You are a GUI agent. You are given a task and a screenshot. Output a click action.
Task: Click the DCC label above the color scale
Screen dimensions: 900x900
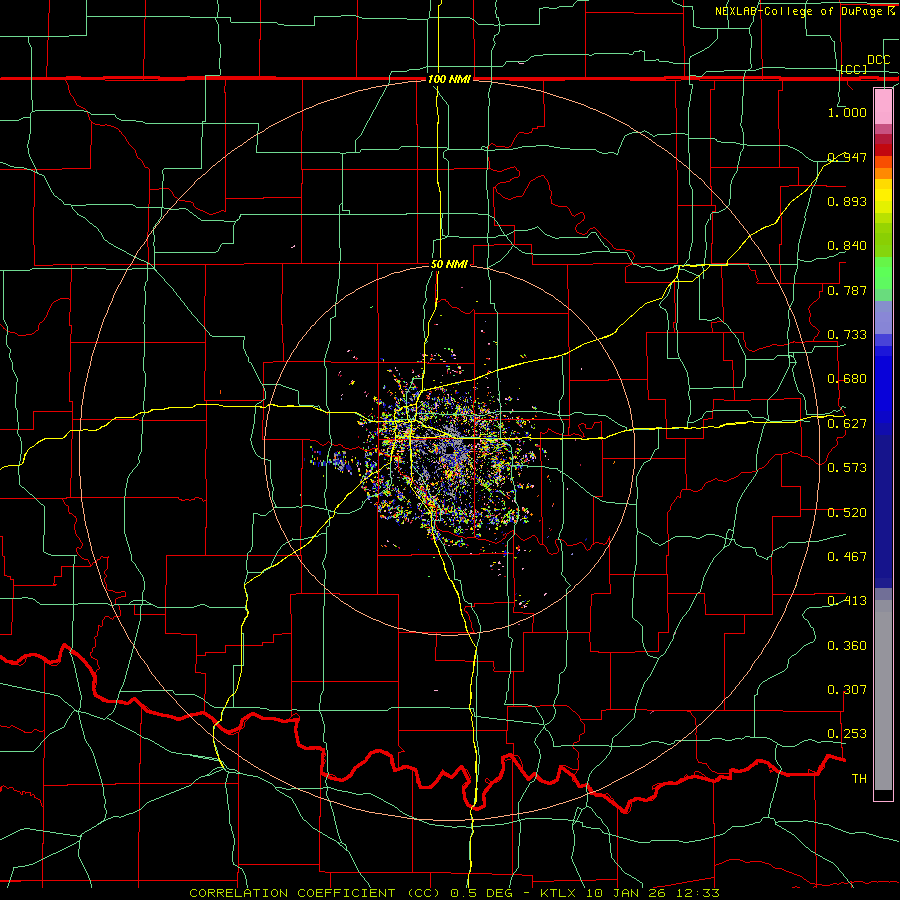878,60
